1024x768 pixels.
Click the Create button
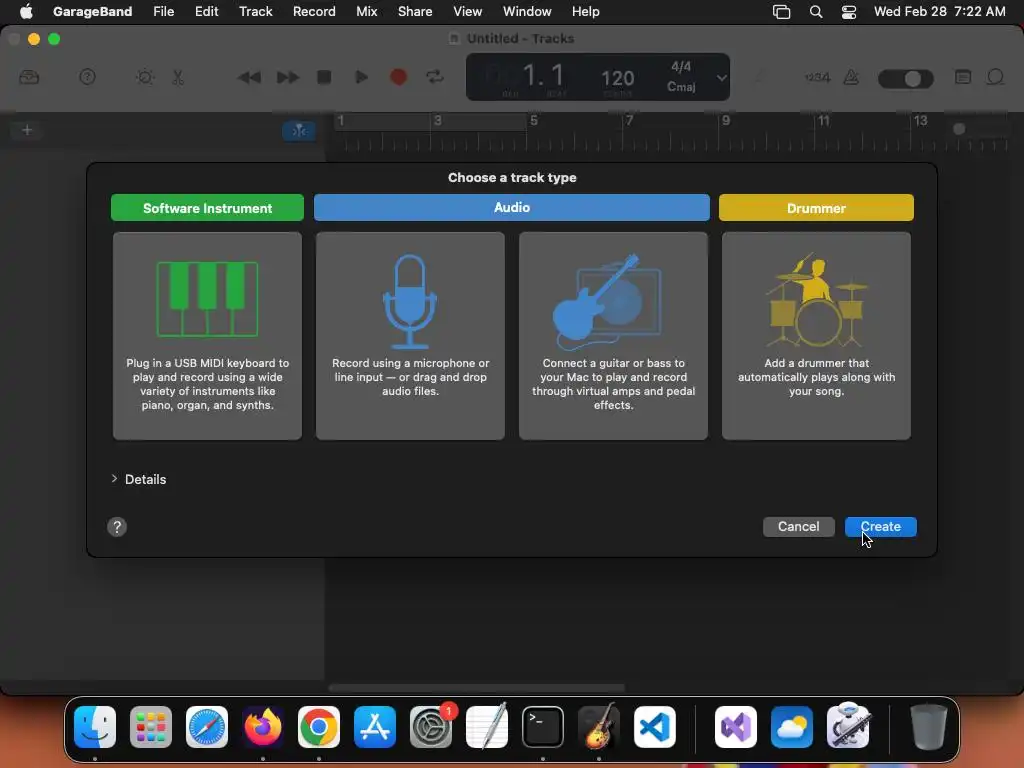(x=880, y=526)
